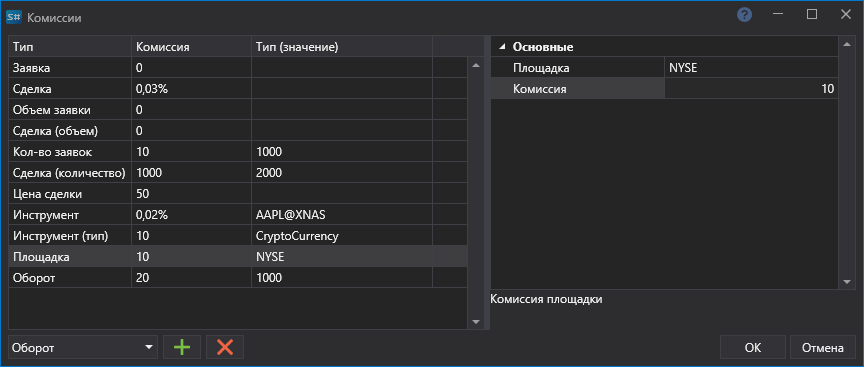Click the NYSE cell in the table
This screenshot has width=864, height=367.
(x=342, y=257)
